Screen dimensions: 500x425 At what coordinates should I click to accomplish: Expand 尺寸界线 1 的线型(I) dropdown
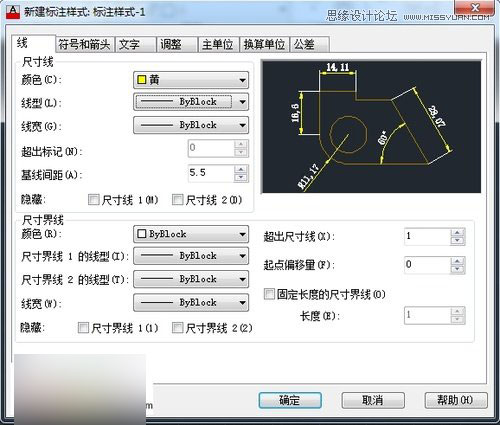(x=191, y=256)
